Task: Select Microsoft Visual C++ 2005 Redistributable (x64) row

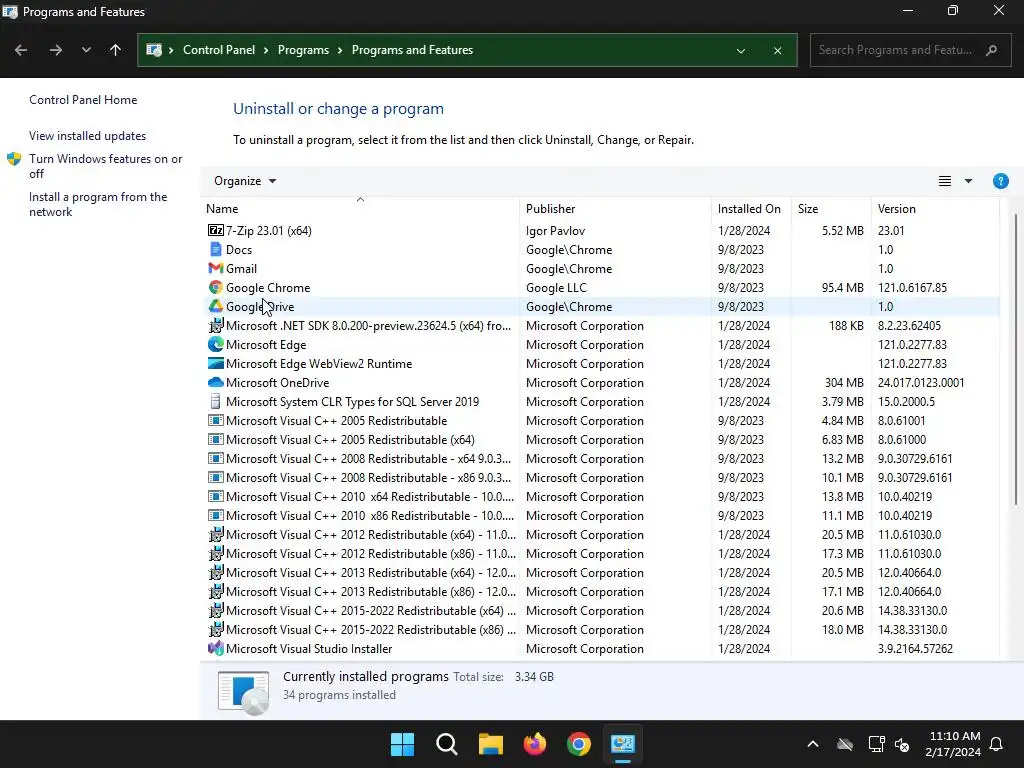Action: [x=601, y=440]
